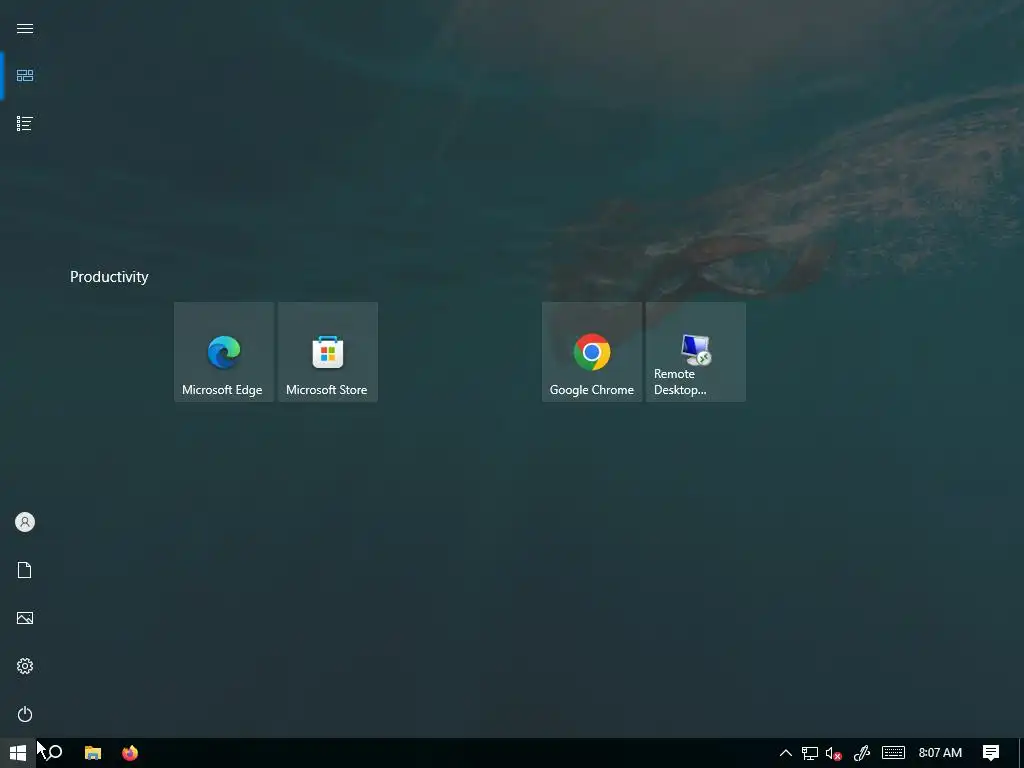The height and width of the screenshot is (768, 1024).
Task: Open the touch keyboard icon
Action: 893,753
